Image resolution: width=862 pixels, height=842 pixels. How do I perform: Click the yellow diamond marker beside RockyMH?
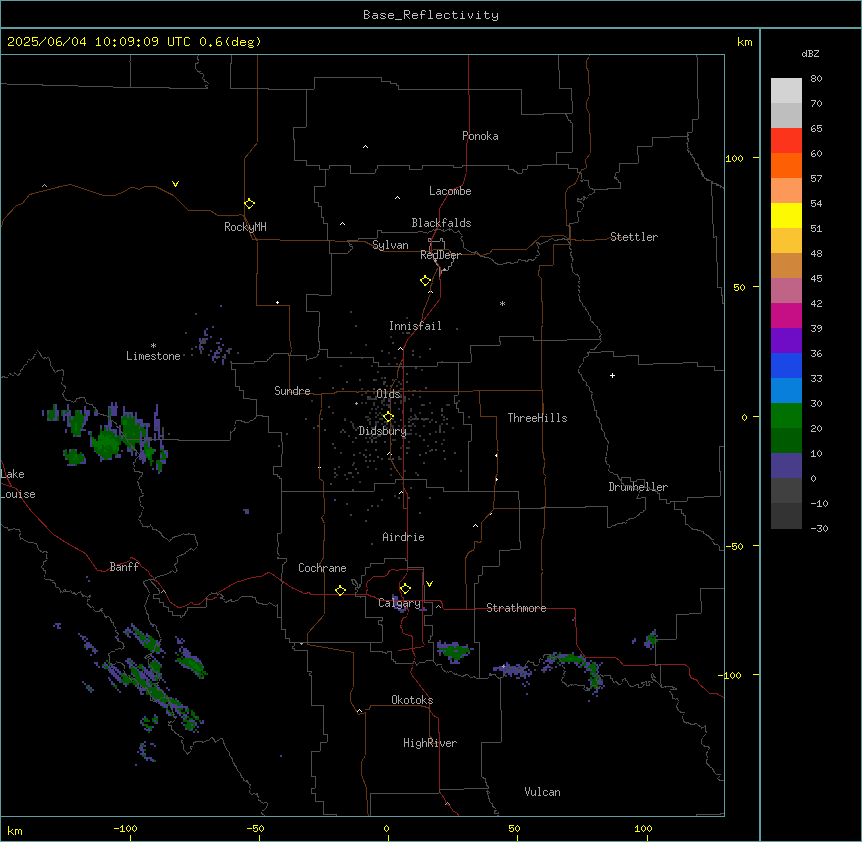tap(249, 204)
